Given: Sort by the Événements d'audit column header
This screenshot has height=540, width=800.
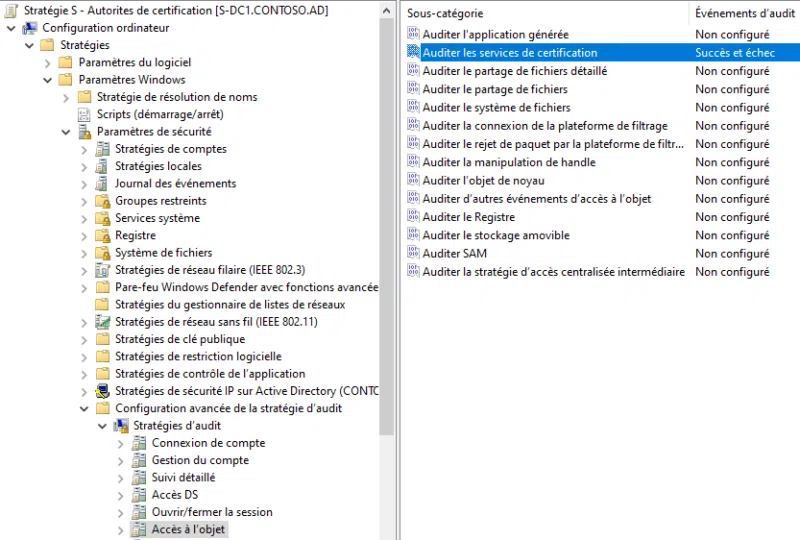Looking at the screenshot, I should click(x=744, y=13).
